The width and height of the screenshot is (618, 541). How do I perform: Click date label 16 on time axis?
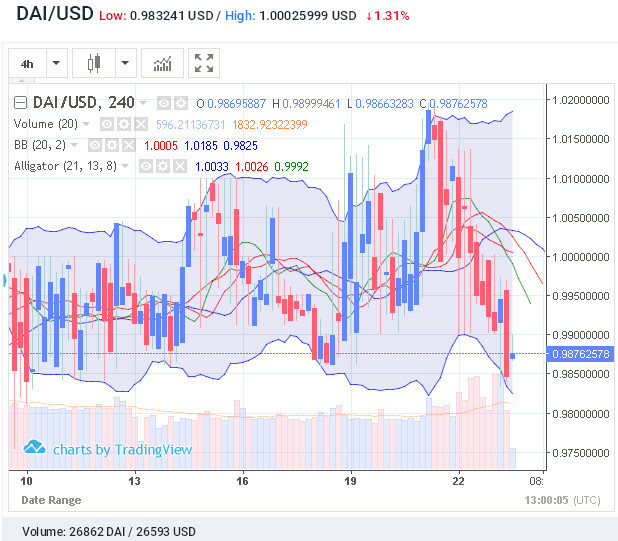click(x=242, y=481)
